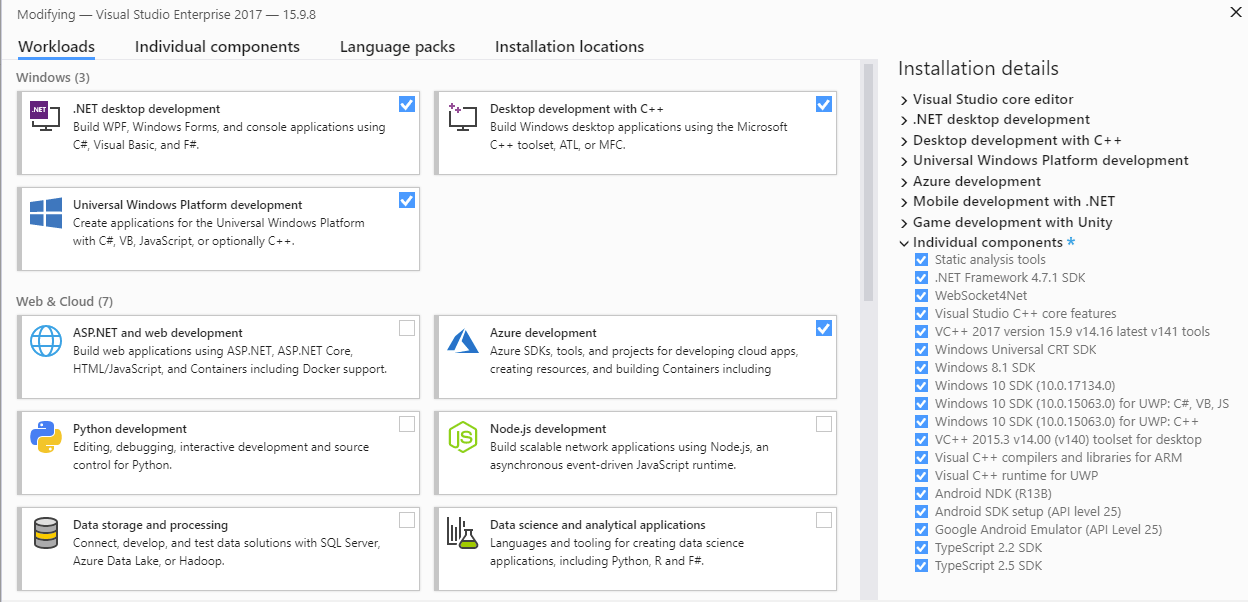
Task: Expand Mobile development with .NET details
Action: (x=904, y=202)
